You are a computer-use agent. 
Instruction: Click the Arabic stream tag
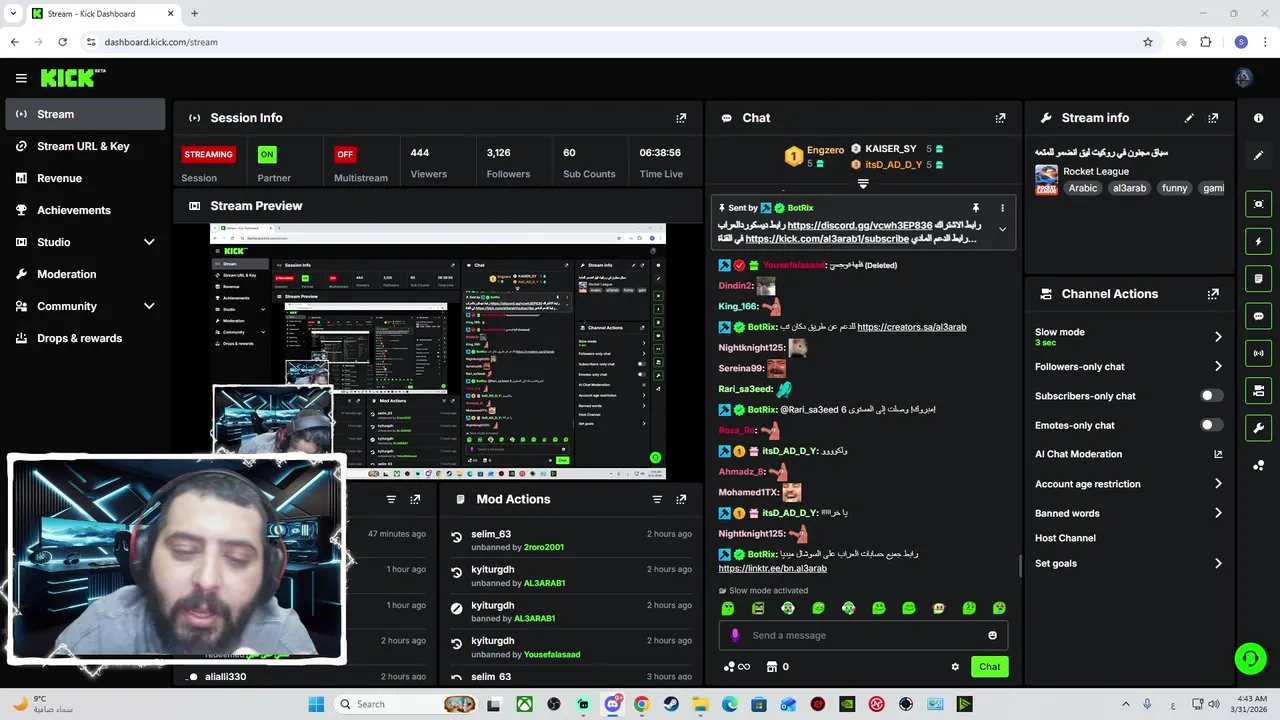click(1083, 188)
